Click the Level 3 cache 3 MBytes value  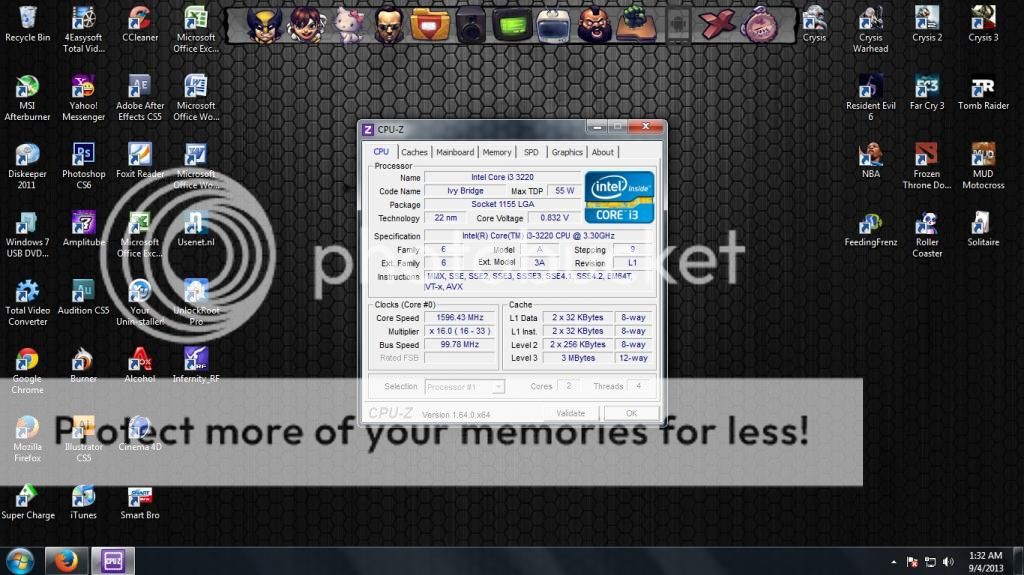578,358
